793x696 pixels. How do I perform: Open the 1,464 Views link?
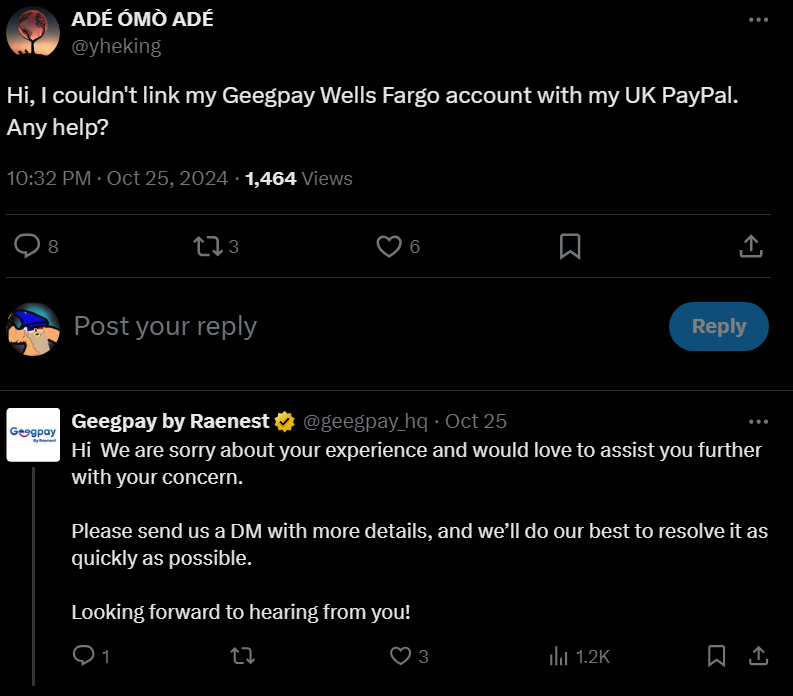click(x=298, y=178)
